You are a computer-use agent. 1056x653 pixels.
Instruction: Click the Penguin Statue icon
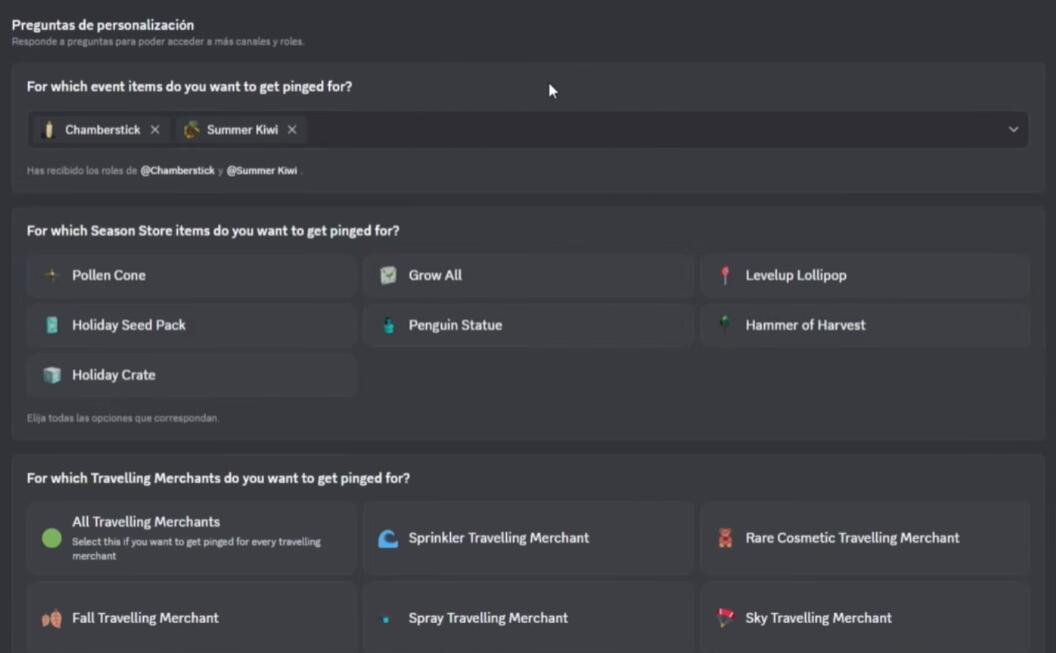coord(388,325)
